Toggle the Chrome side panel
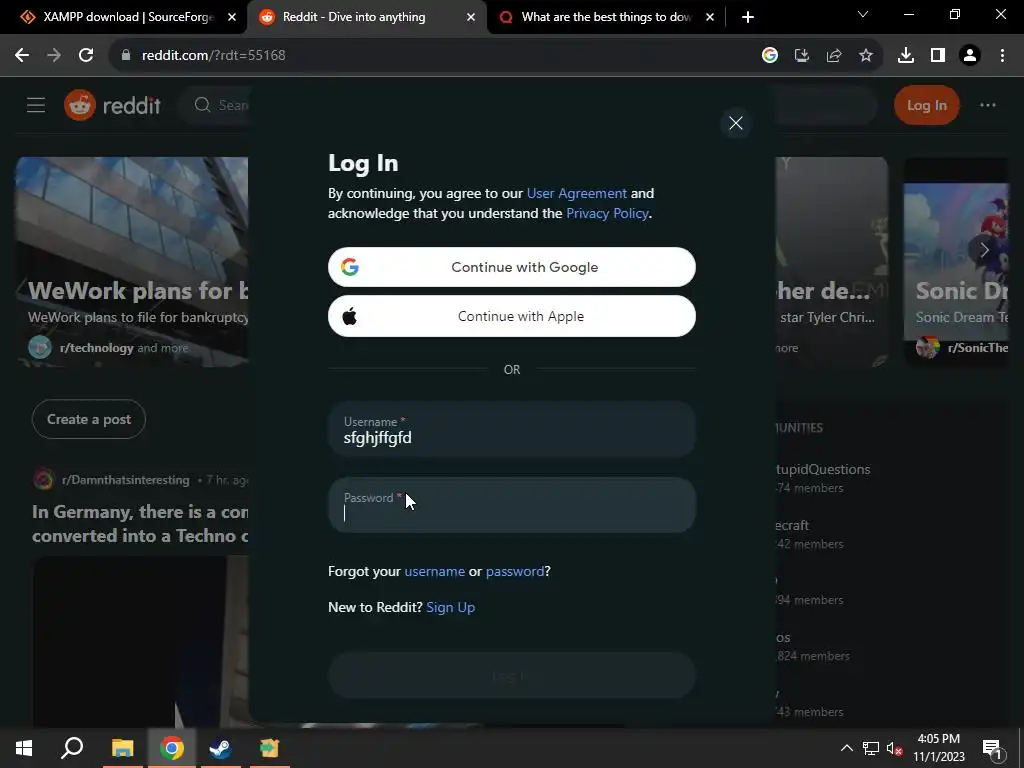The width and height of the screenshot is (1024, 768). click(x=938, y=56)
